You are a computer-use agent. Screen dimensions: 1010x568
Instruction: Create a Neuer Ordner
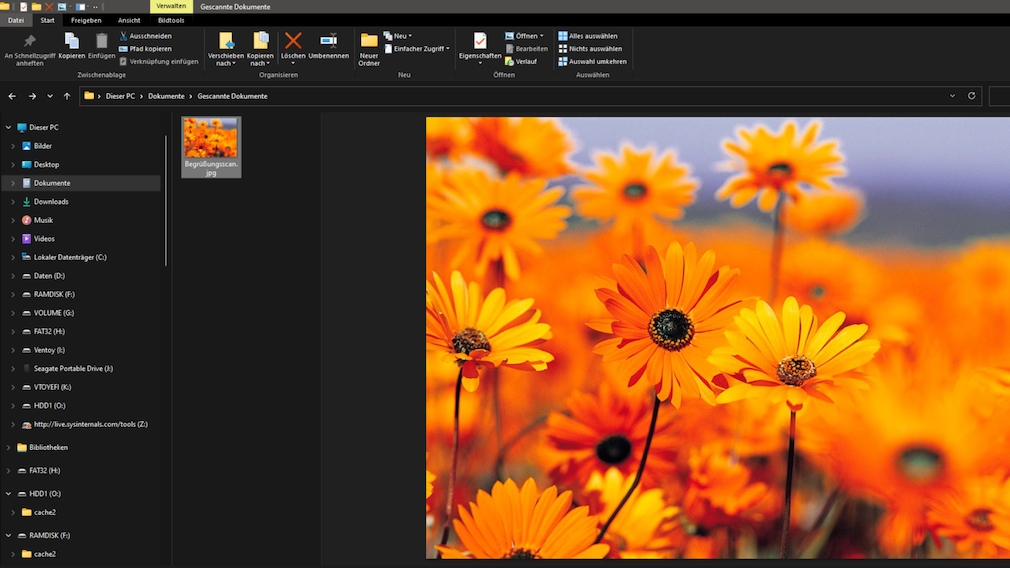pyautogui.click(x=368, y=50)
